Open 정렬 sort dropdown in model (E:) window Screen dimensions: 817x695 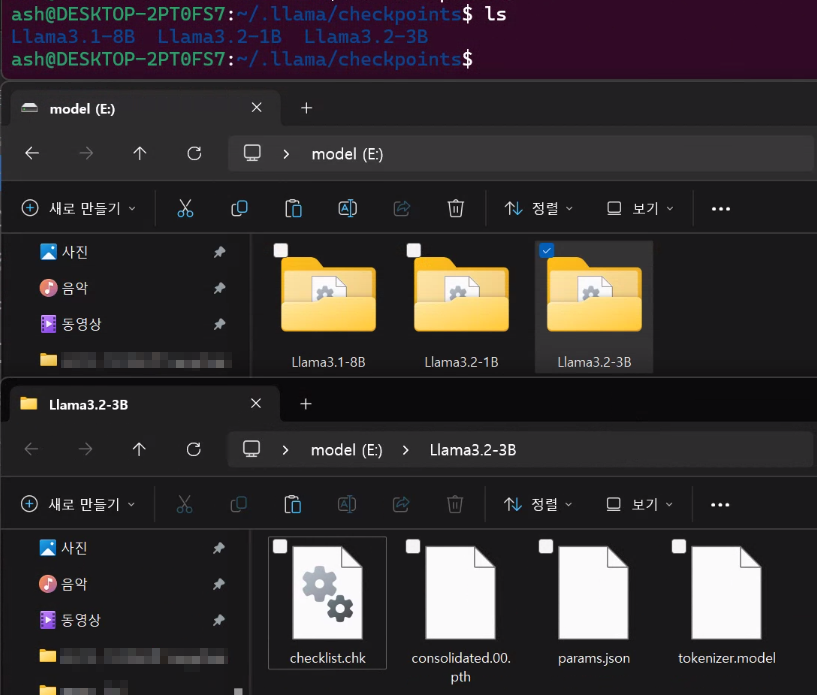(539, 208)
